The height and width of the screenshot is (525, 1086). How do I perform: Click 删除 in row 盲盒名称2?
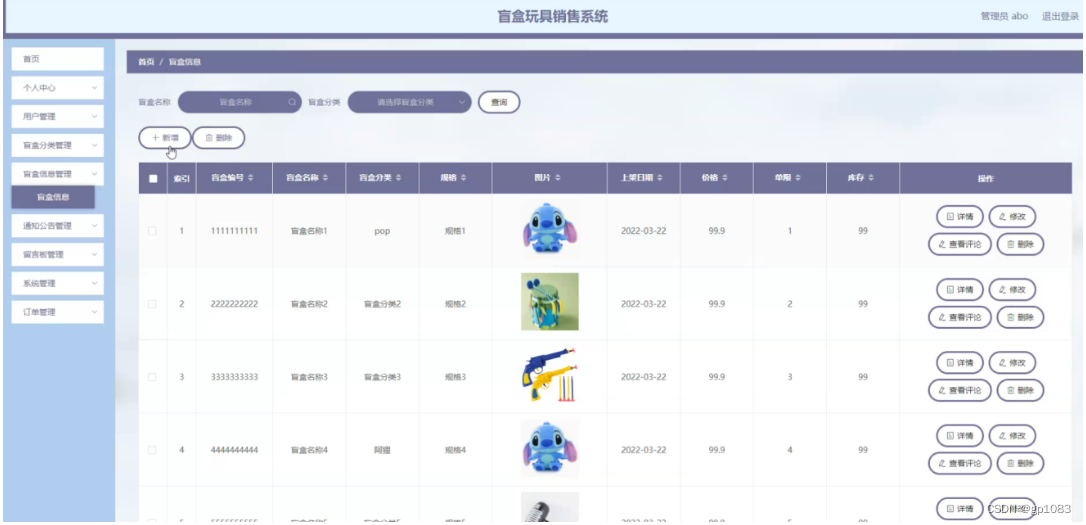(1020, 317)
